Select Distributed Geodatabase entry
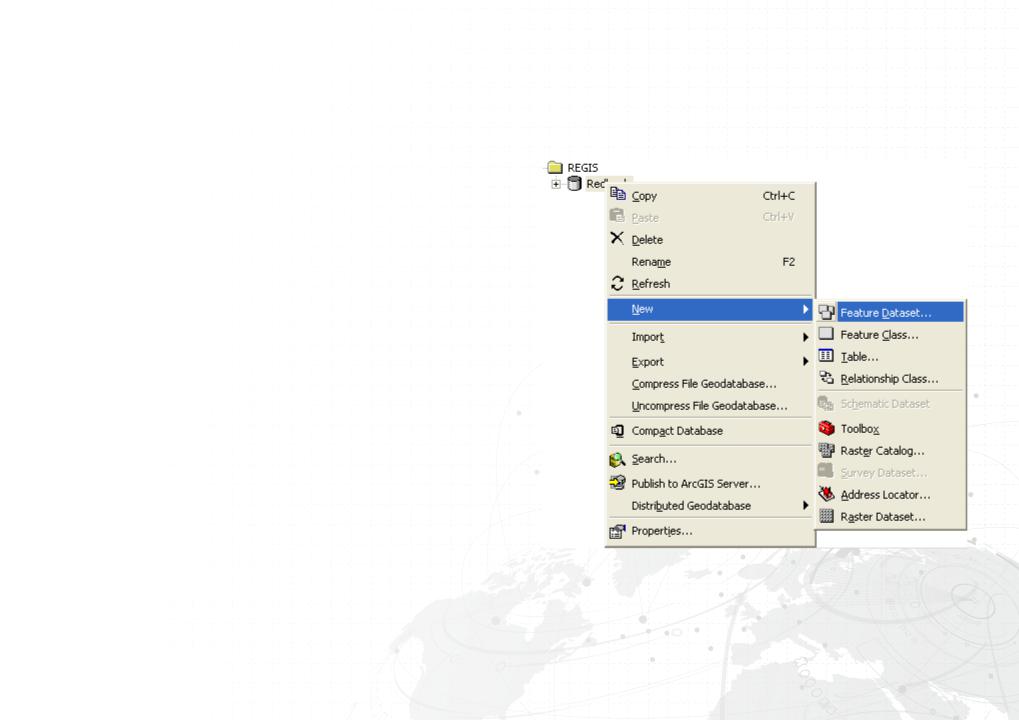This screenshot has height=720, width=1019. tap(710, 506)
